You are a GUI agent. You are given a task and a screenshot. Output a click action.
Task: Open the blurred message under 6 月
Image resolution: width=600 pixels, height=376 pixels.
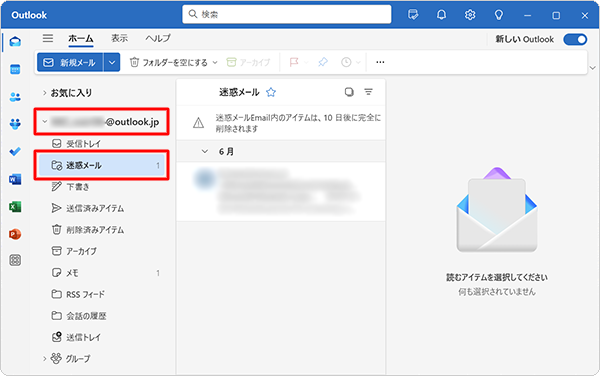pos(281,192)
